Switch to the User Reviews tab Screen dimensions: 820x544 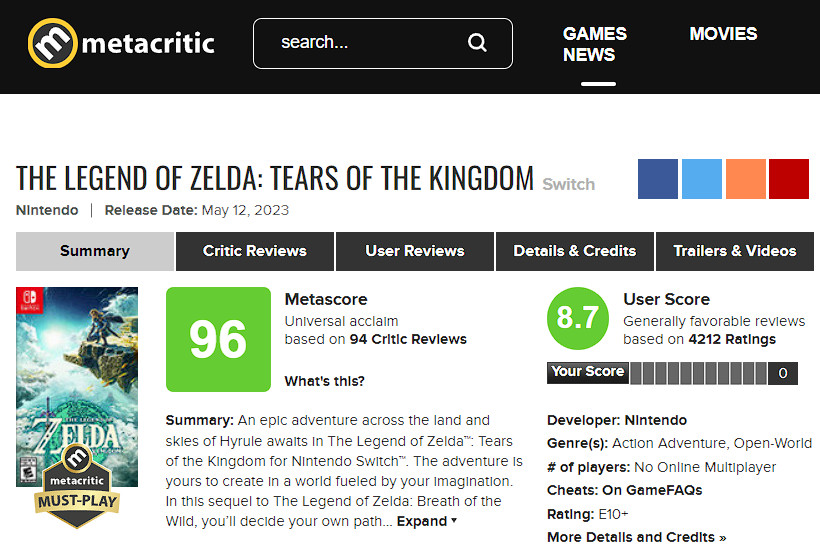(x=415, y=251)
